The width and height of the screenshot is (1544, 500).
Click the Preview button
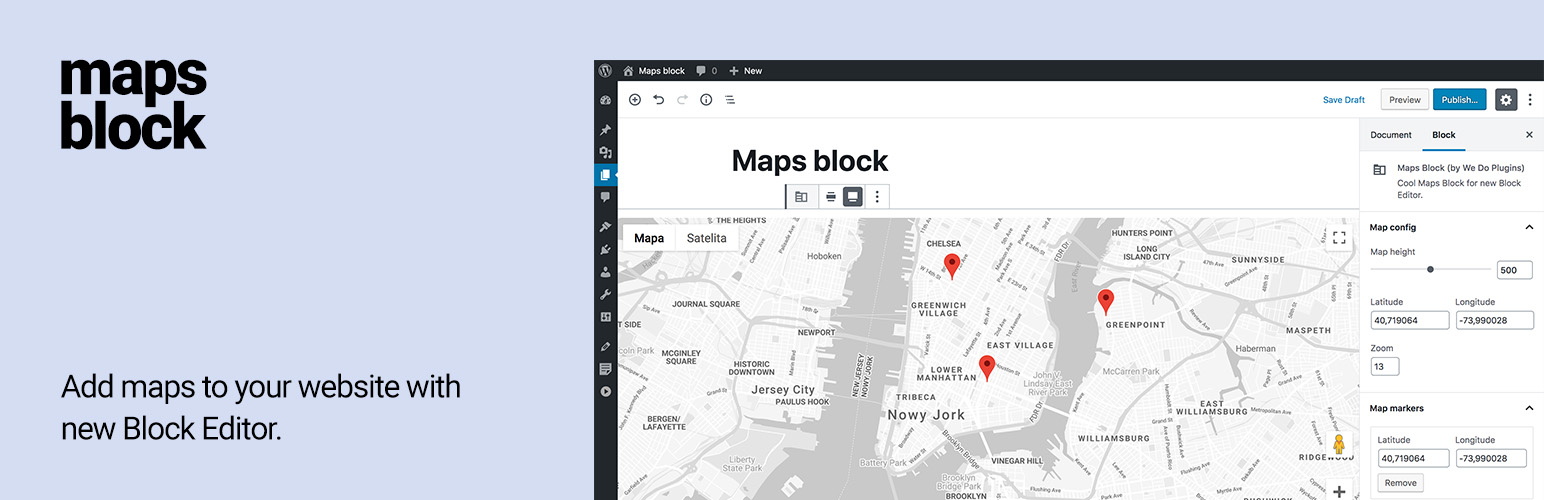[x=1405, y=100]
